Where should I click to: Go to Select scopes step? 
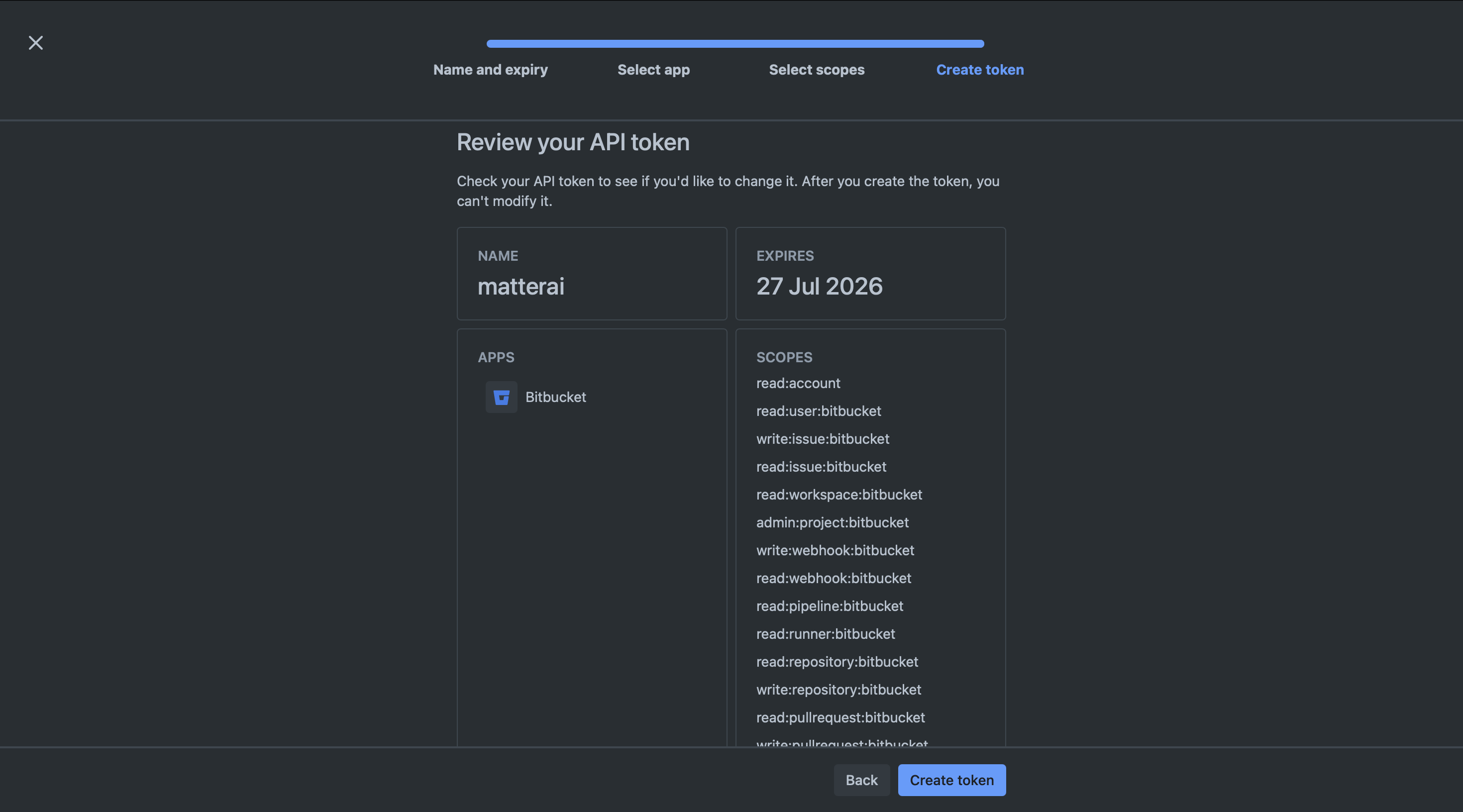[816, 70]
